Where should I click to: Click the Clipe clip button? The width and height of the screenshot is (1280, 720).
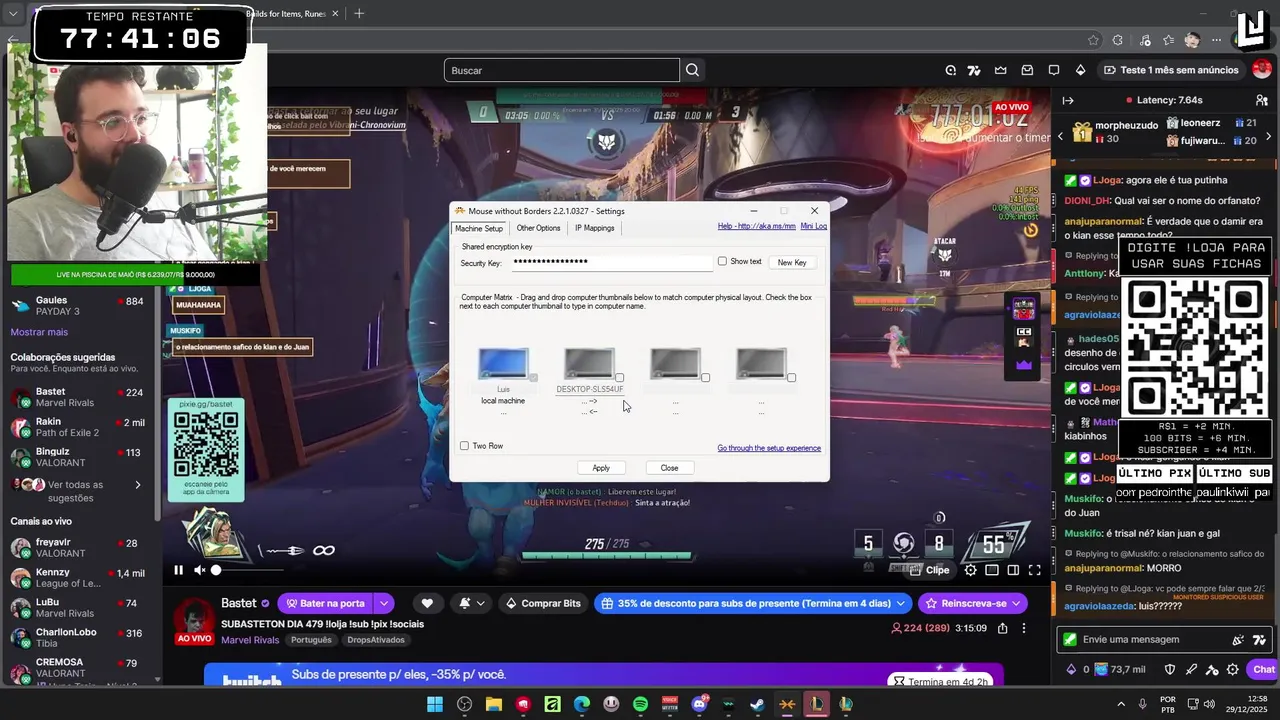(930, 570)
